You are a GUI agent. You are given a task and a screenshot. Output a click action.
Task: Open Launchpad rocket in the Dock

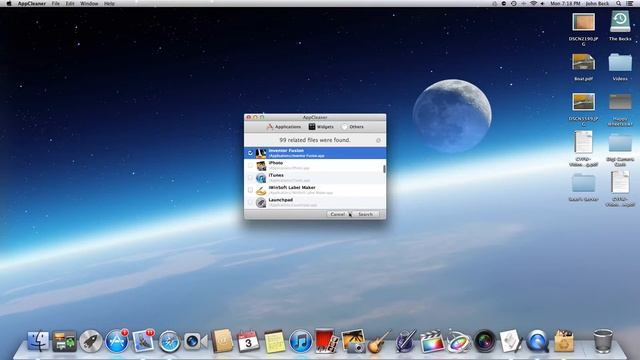91,341
